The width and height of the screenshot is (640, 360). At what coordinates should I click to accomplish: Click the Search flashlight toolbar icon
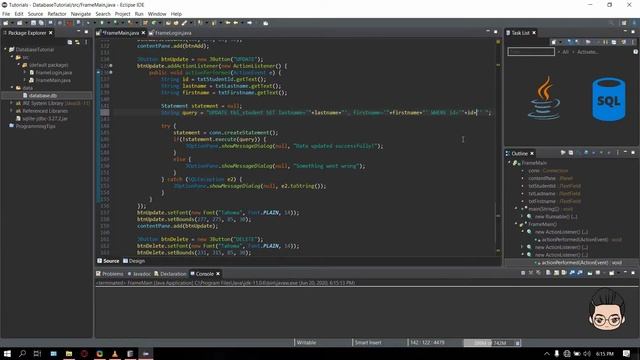click(184, 23)
